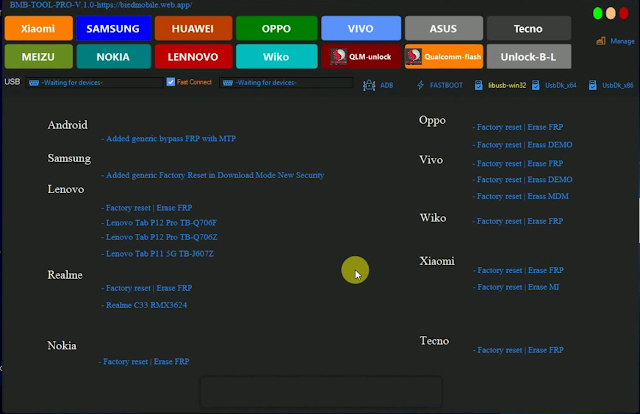
Task: Click 'Lenovo Tab P11 5G TB-J607Z'
Action: point(158,254)
